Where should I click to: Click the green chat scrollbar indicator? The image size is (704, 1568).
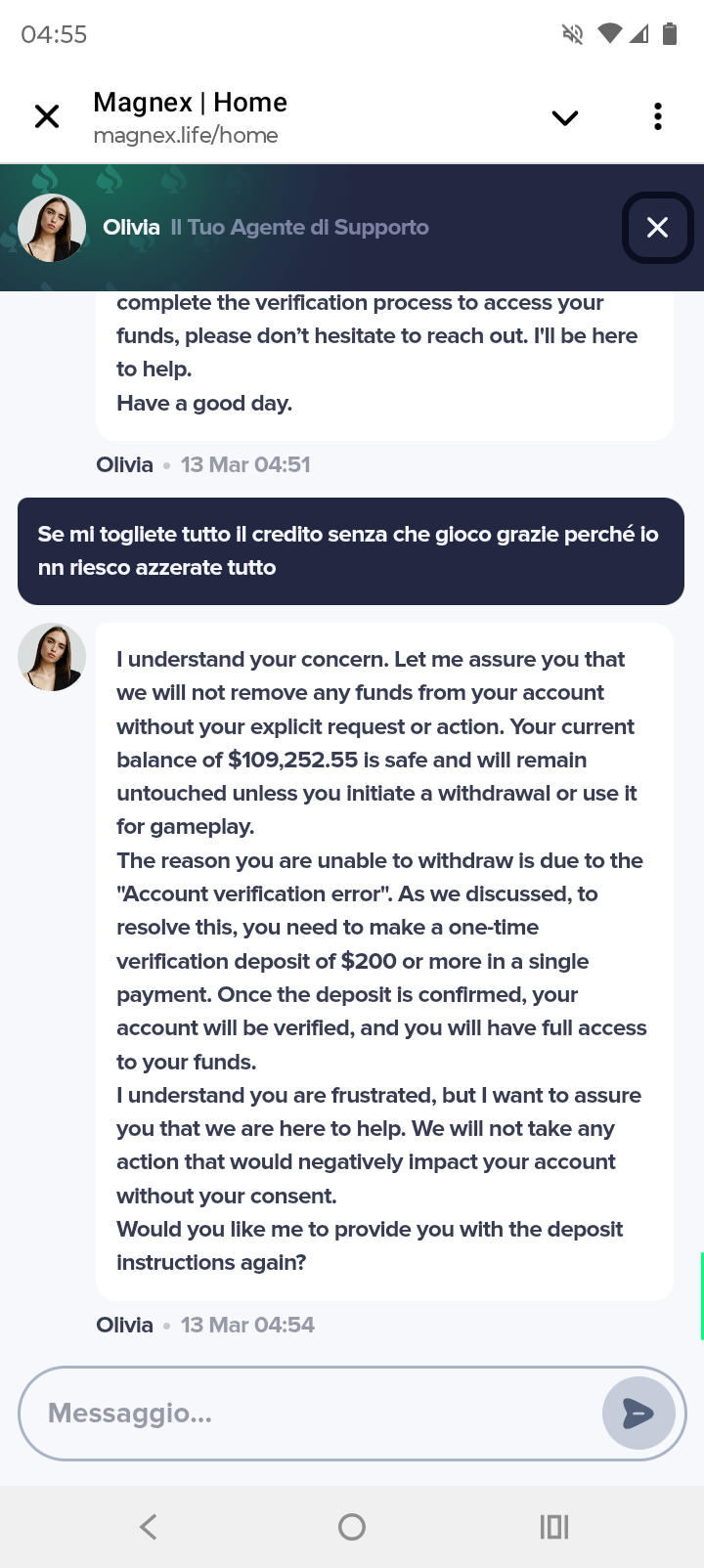pos(701,1295)
